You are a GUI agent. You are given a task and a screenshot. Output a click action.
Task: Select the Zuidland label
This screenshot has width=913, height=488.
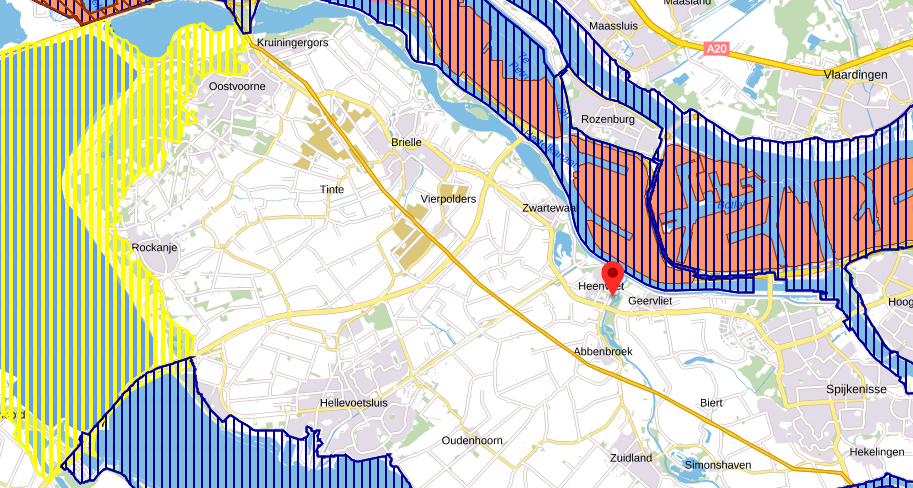pos(631,458)
